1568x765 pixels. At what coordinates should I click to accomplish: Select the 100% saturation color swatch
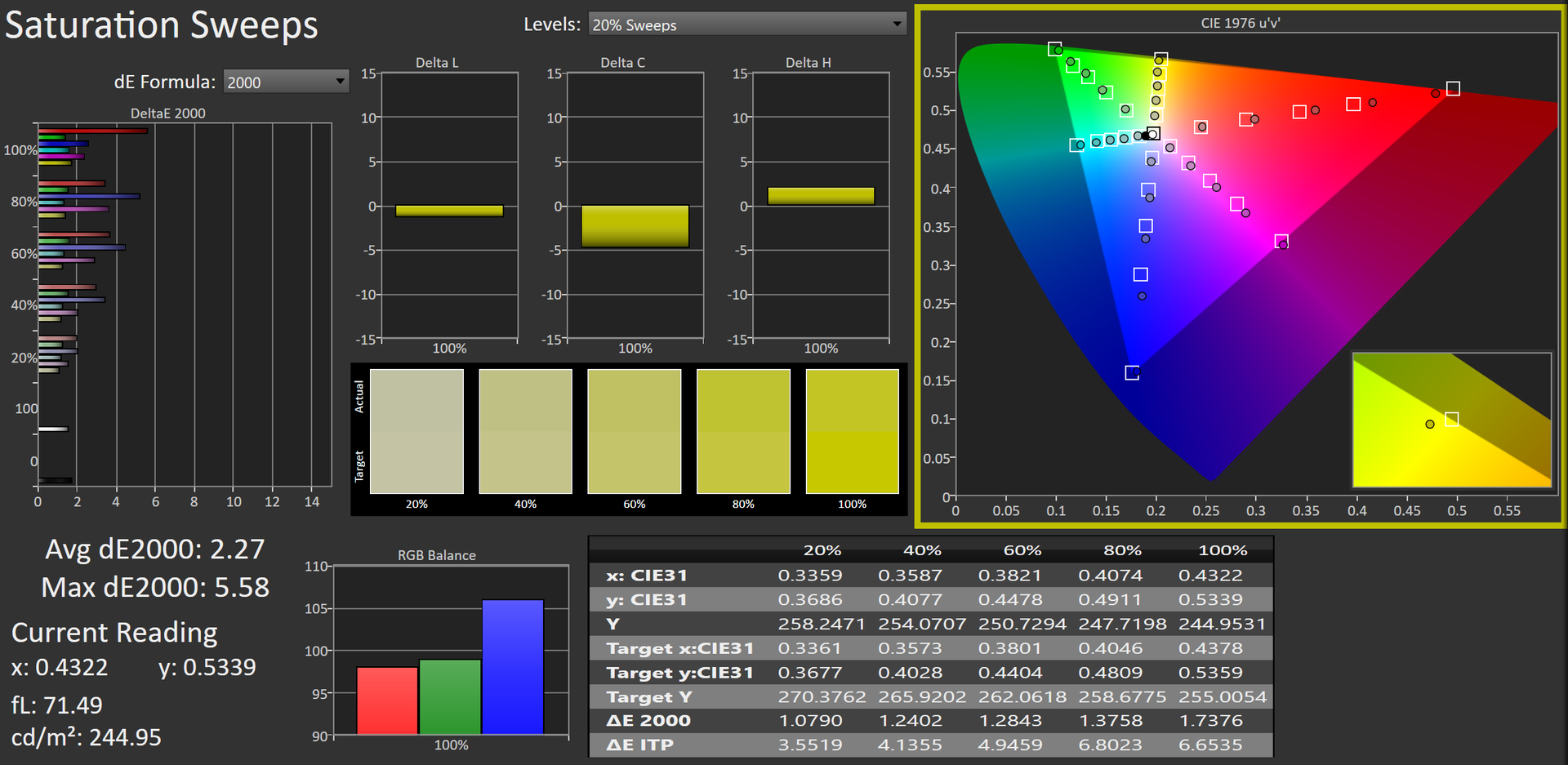click(852, 431)
